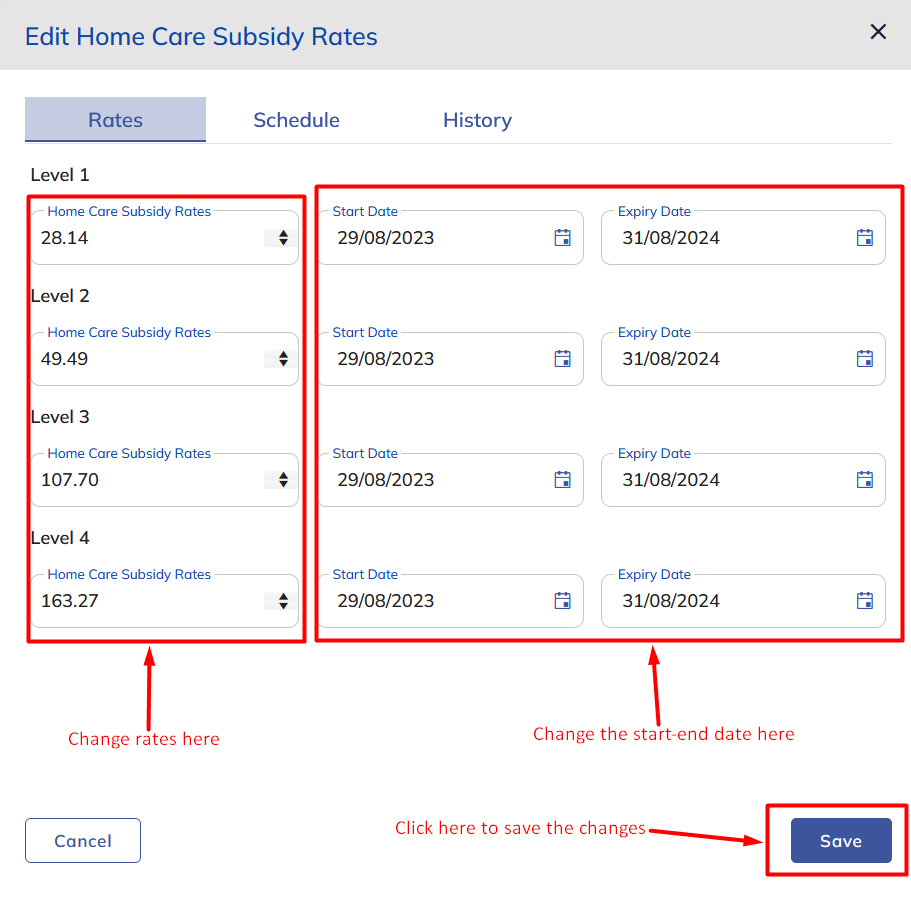The image size is (911, 916).
Task: Open calendar for Level 3 Start Date
Action: 562,480
